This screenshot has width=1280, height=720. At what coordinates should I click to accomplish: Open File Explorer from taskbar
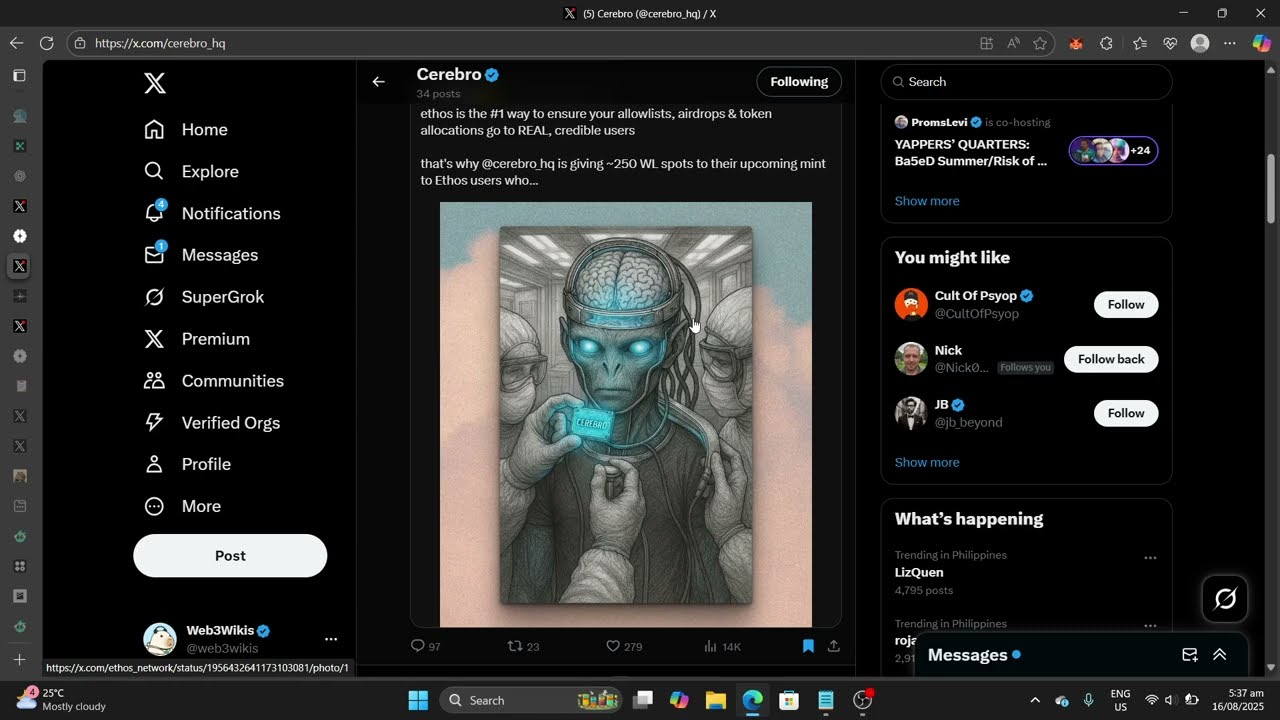pos(716,700)
